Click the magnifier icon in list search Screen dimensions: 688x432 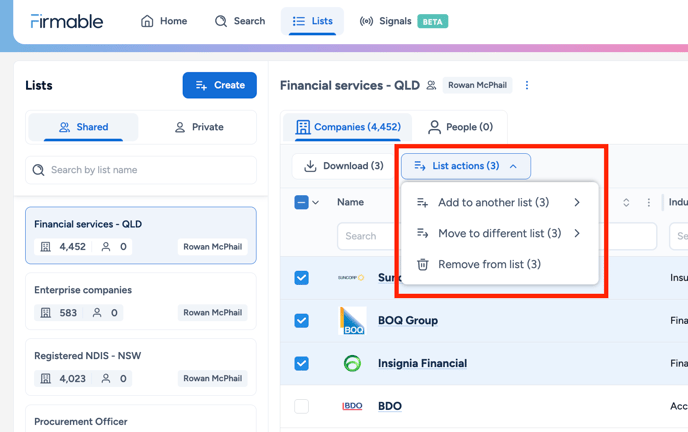point(39,170)
